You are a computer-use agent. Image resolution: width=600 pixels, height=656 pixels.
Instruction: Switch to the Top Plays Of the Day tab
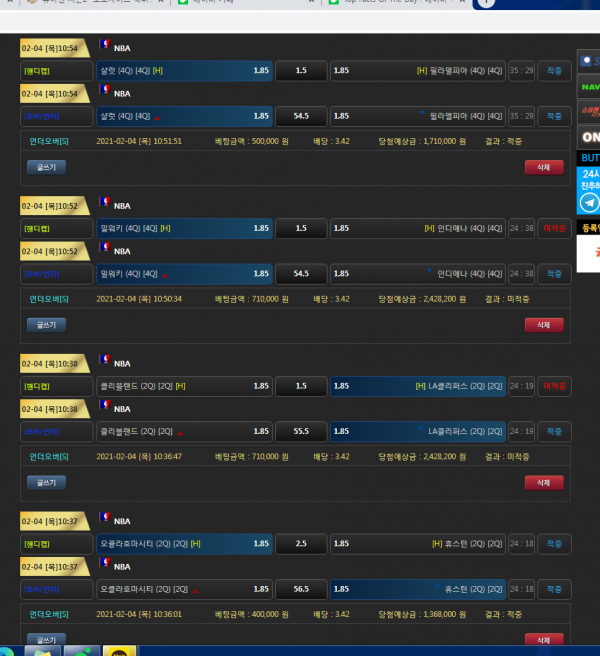coord(390,4)
